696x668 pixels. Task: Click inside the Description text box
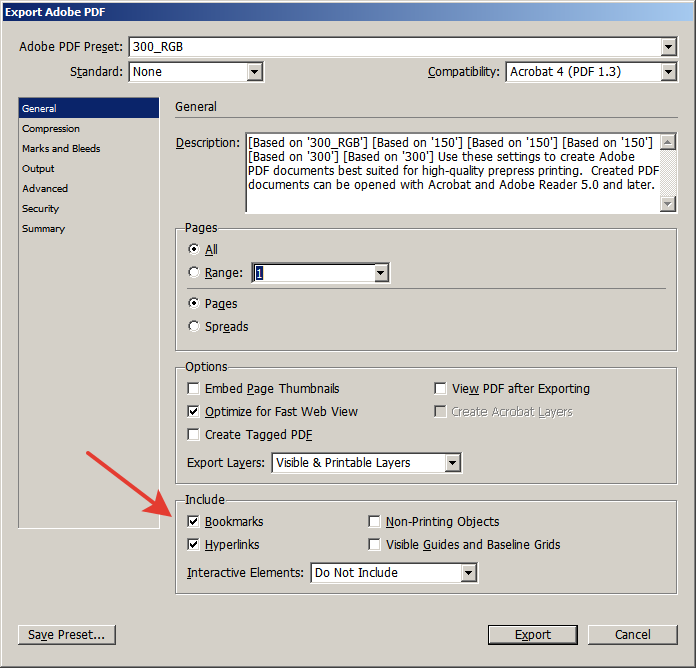453,173
